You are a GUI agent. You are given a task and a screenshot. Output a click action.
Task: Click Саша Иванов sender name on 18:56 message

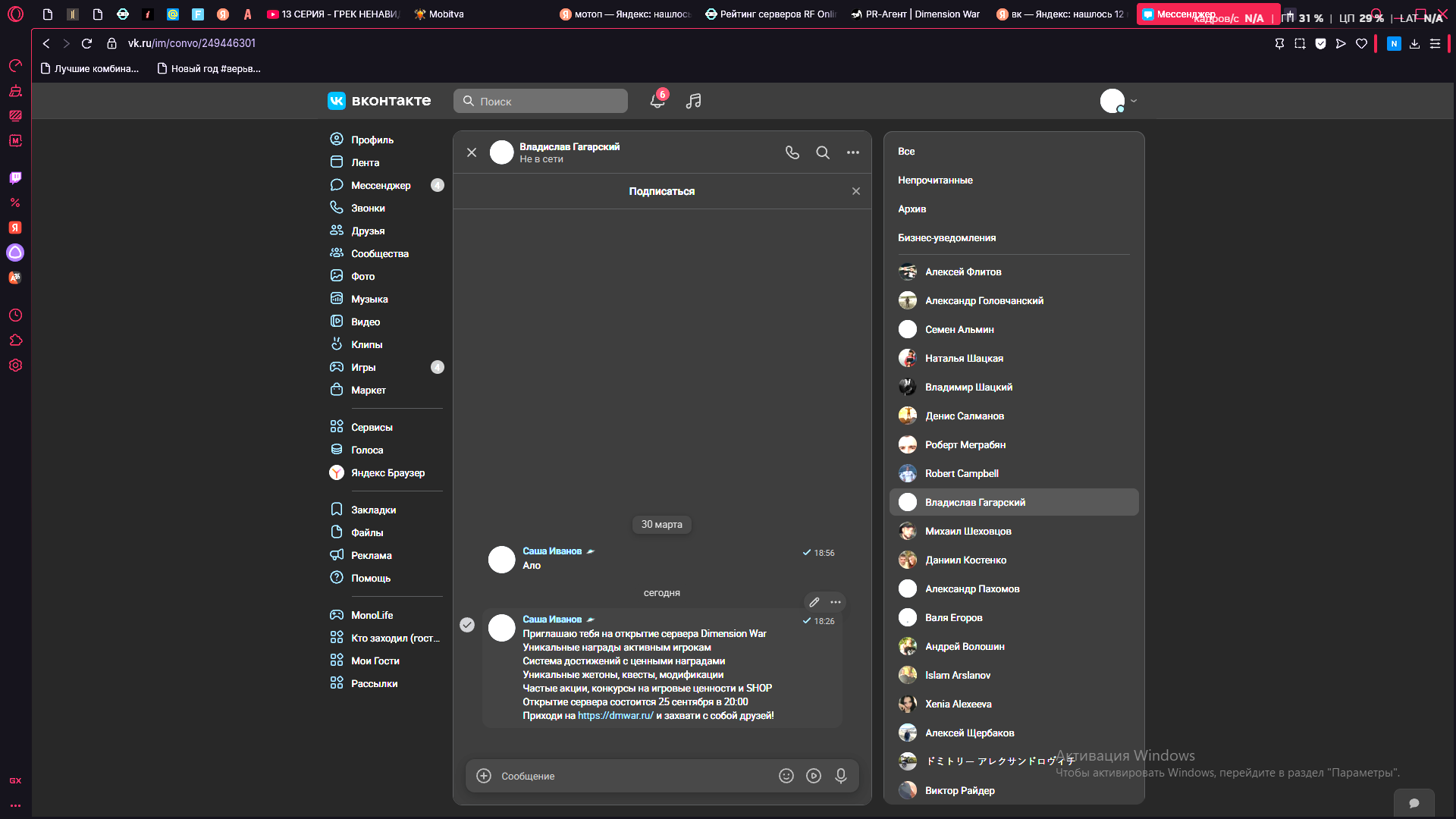[x=552, y=551]
